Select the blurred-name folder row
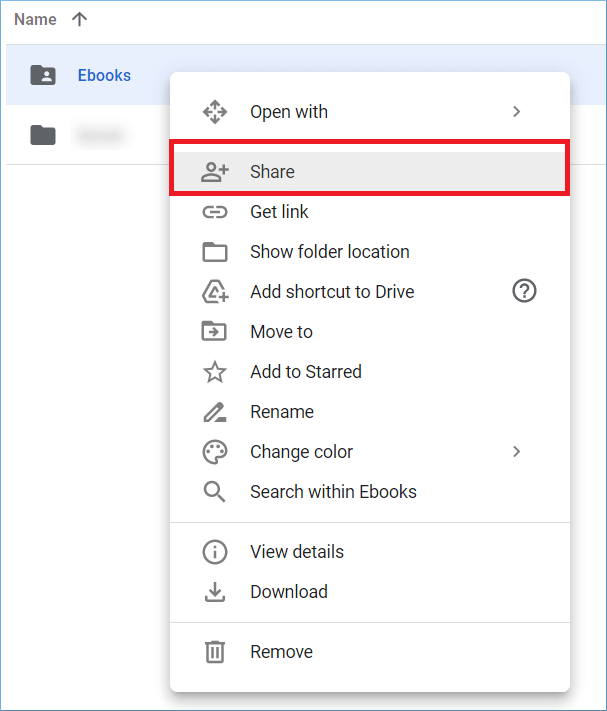Viewport: 607px width, 711px height. [88, 135]
